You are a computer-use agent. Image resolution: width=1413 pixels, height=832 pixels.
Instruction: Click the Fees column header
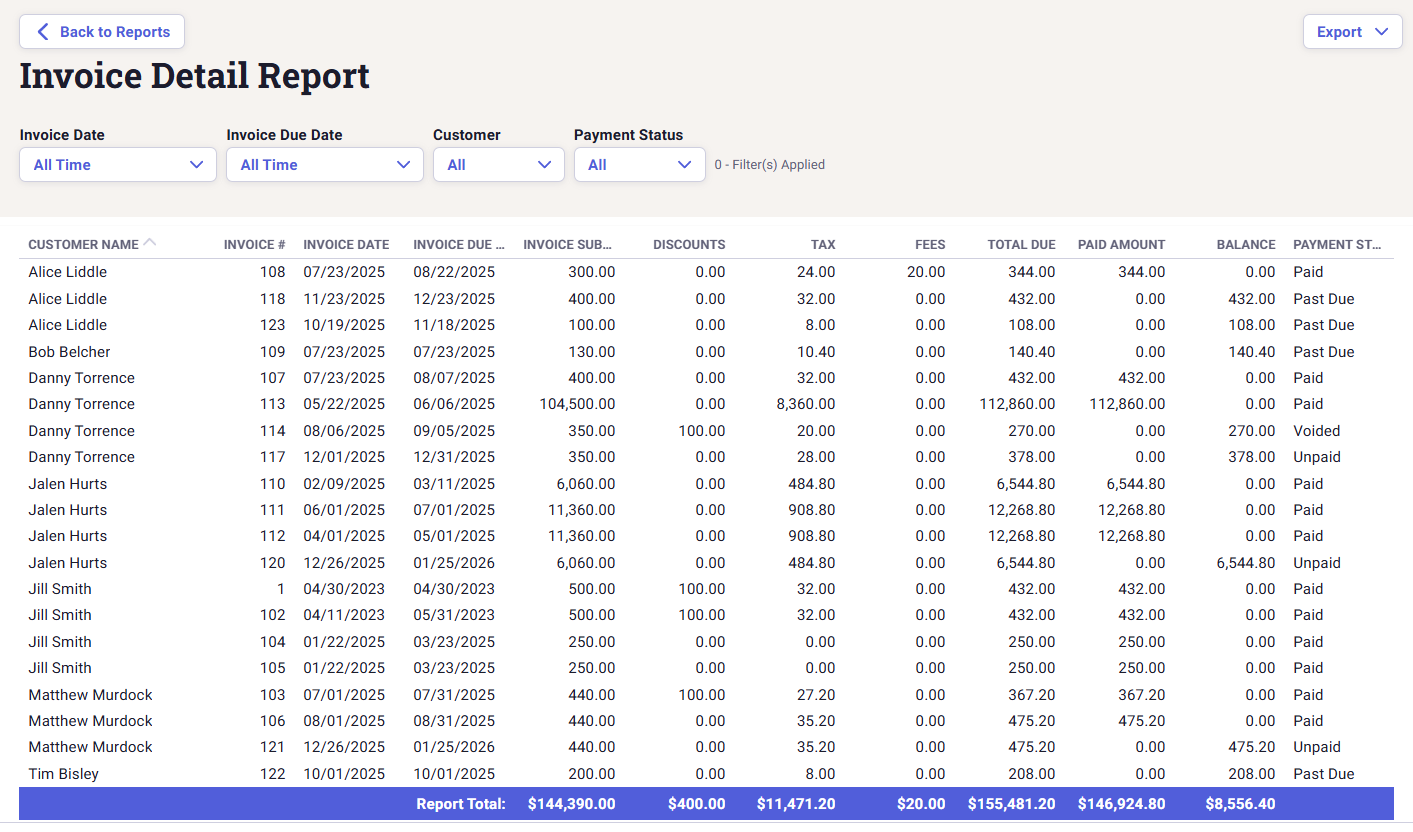coord(929,245)
